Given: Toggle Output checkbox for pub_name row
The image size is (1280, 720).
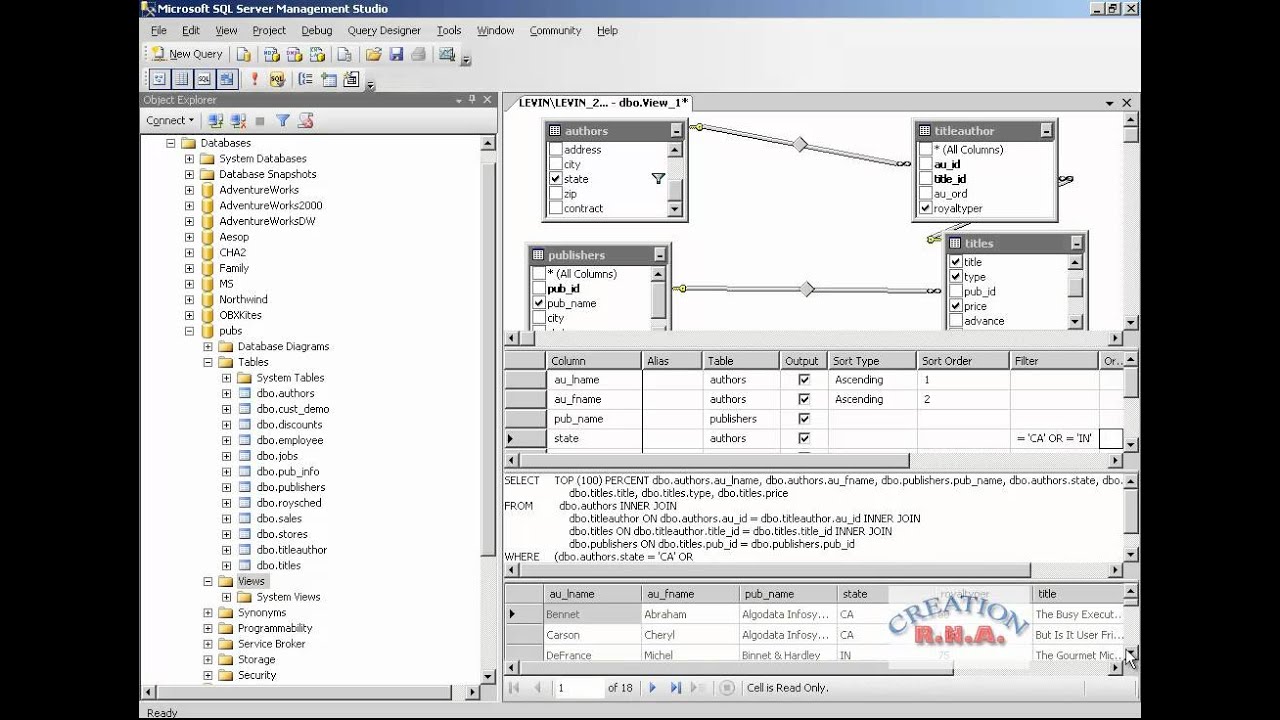Looking at the screenshot, I should tap(803, 419).
